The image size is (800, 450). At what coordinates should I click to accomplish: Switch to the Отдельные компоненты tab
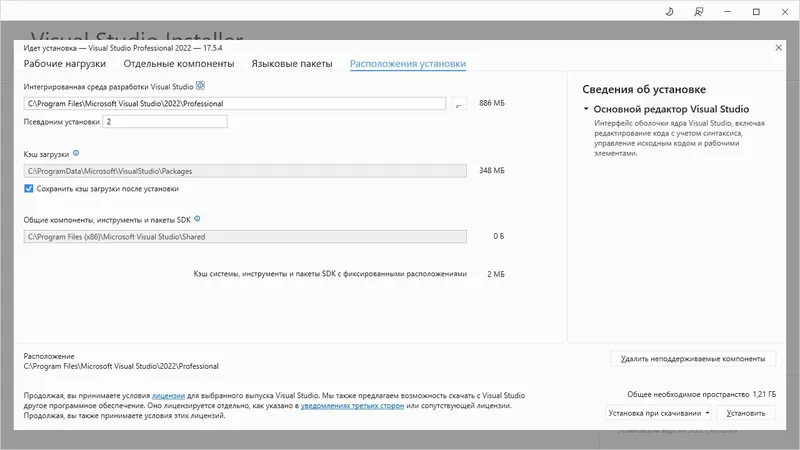179,64
